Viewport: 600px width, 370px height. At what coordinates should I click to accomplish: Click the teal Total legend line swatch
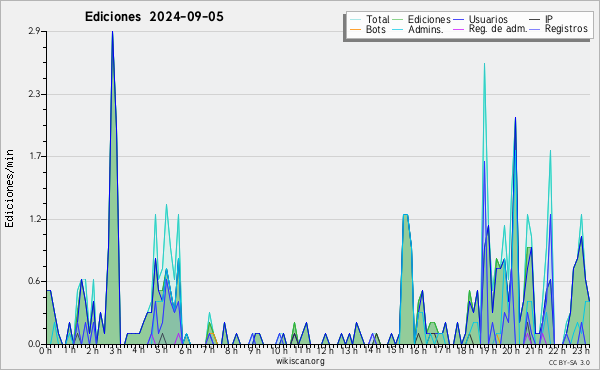click(x=355, y=20)
